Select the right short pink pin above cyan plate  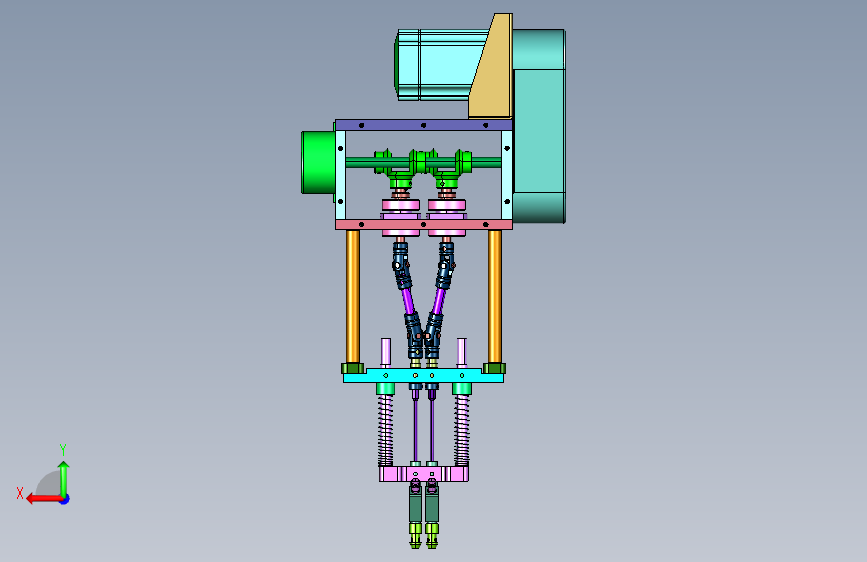(x=462, y=352)
